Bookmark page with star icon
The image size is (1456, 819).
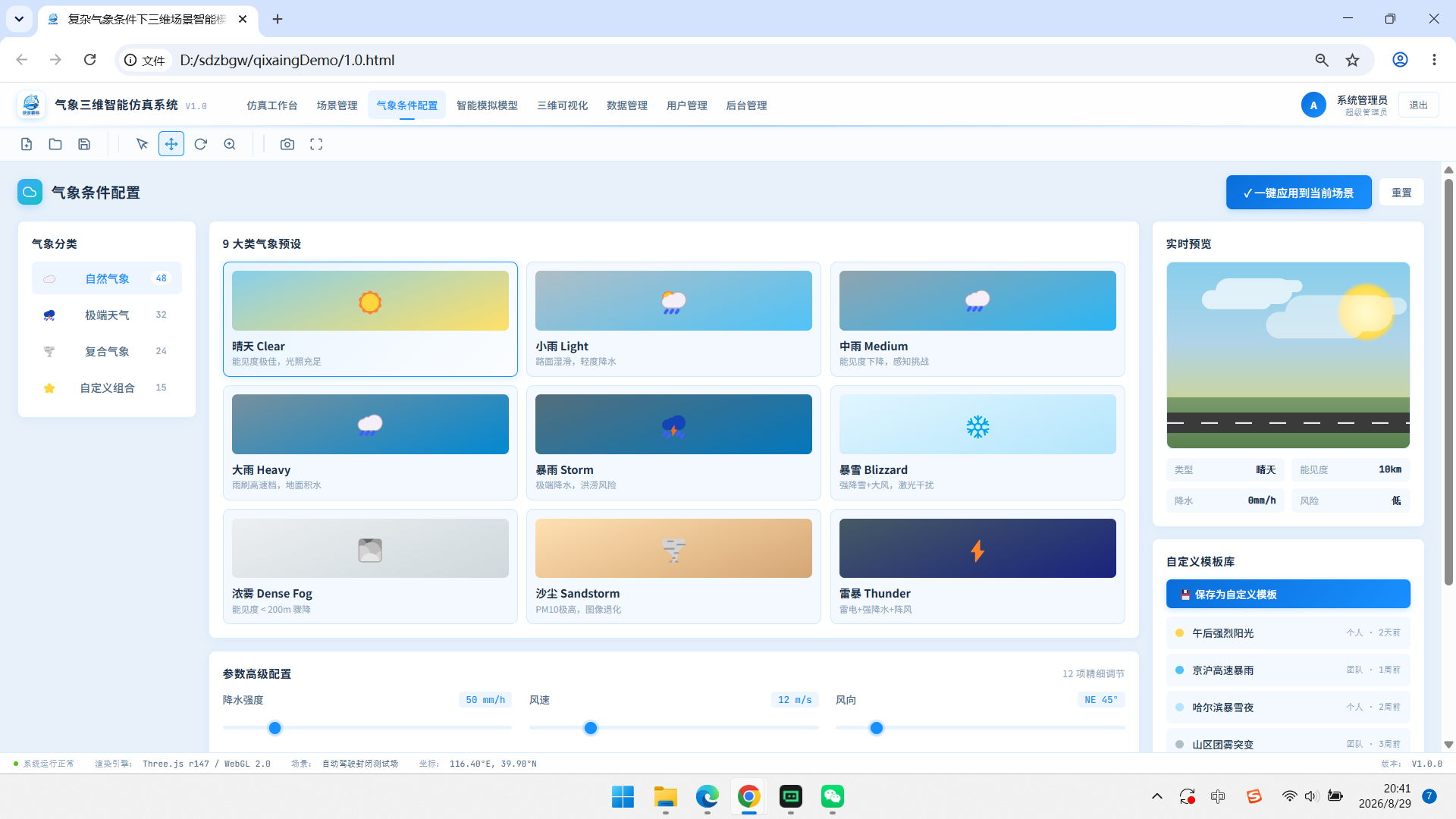click(1352, 60)
